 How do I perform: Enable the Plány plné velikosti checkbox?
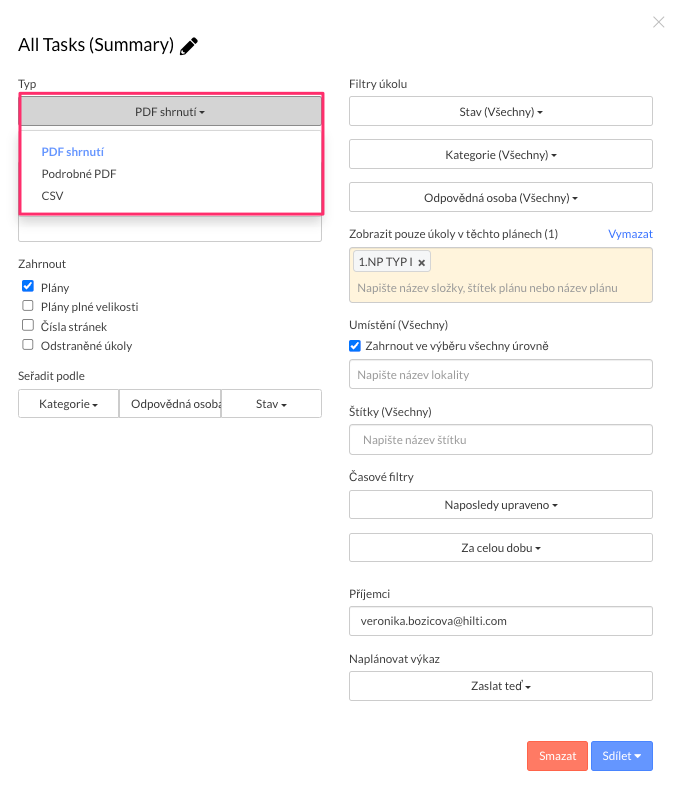28,306
